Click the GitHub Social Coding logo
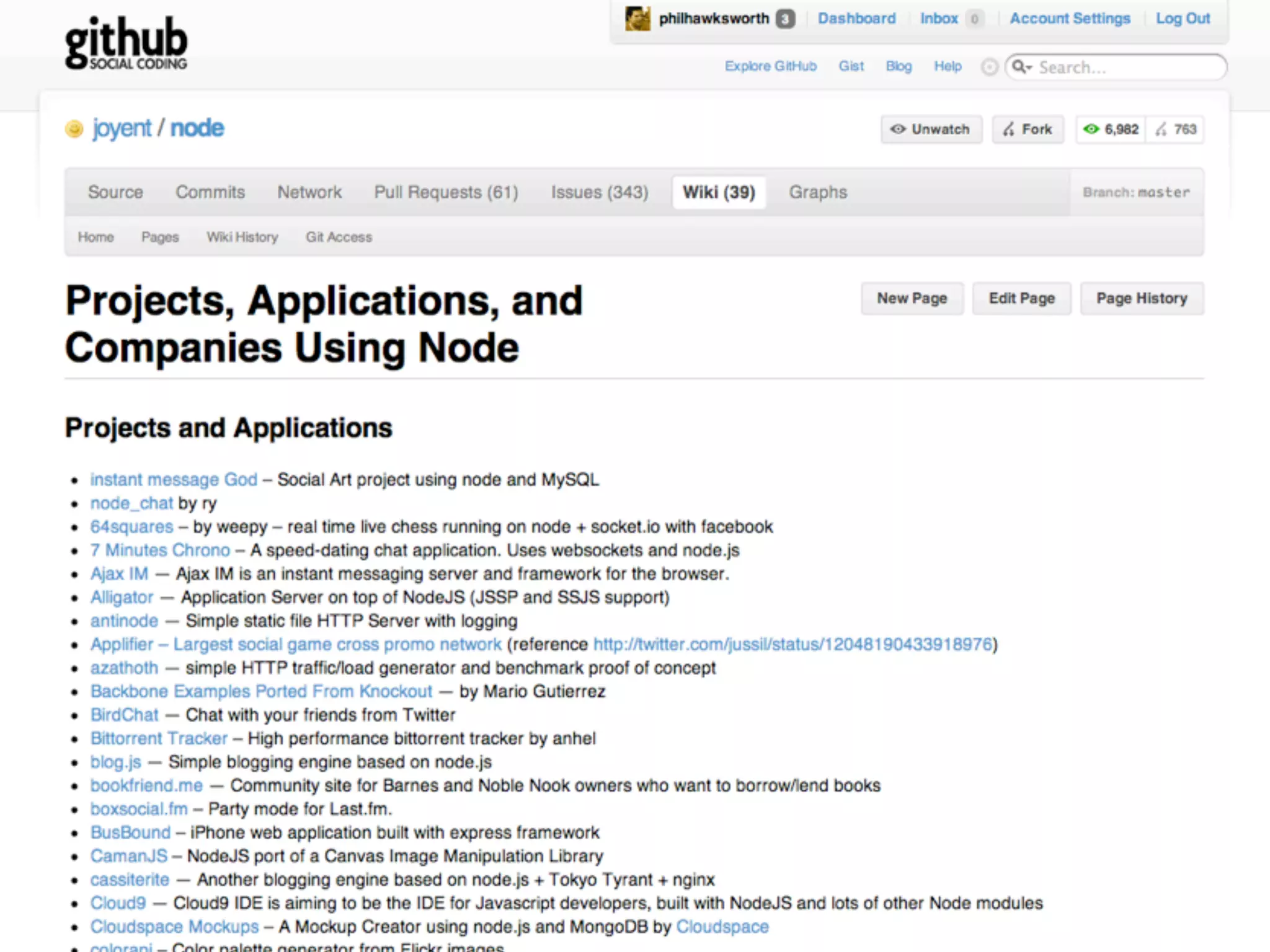The height and width of the screenshot is (952, 1270). (x=126, y=43)
